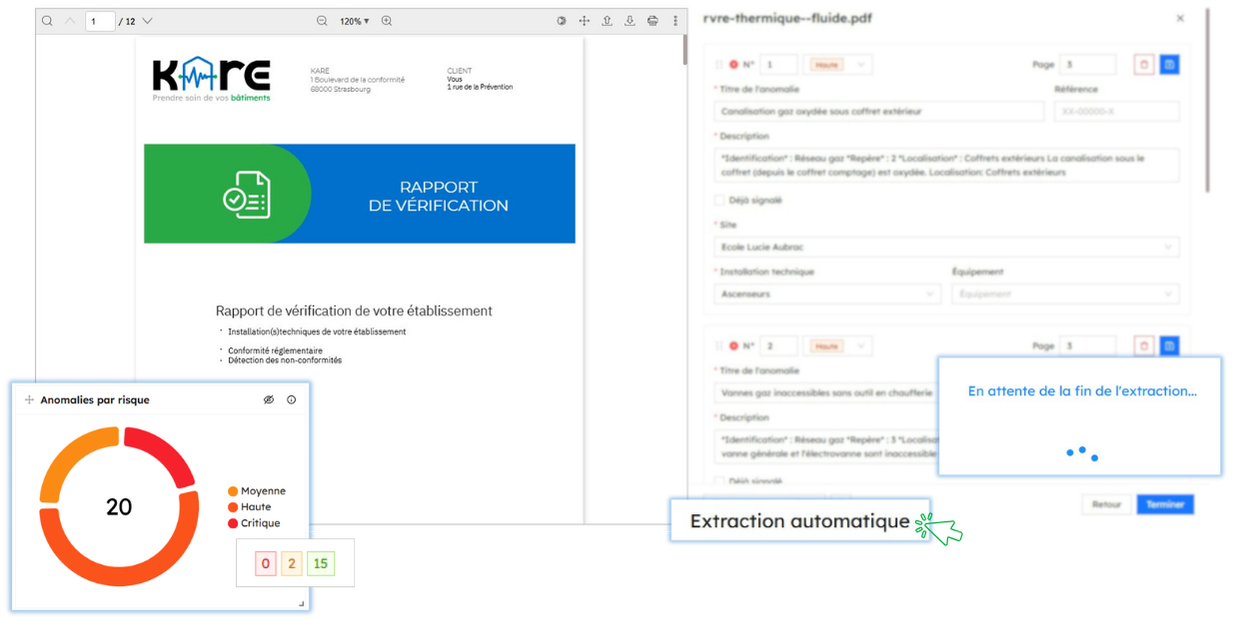Hide the Anomalies par risque widget
Viewport: 1236px width, 619px height.
pos(268,400)
